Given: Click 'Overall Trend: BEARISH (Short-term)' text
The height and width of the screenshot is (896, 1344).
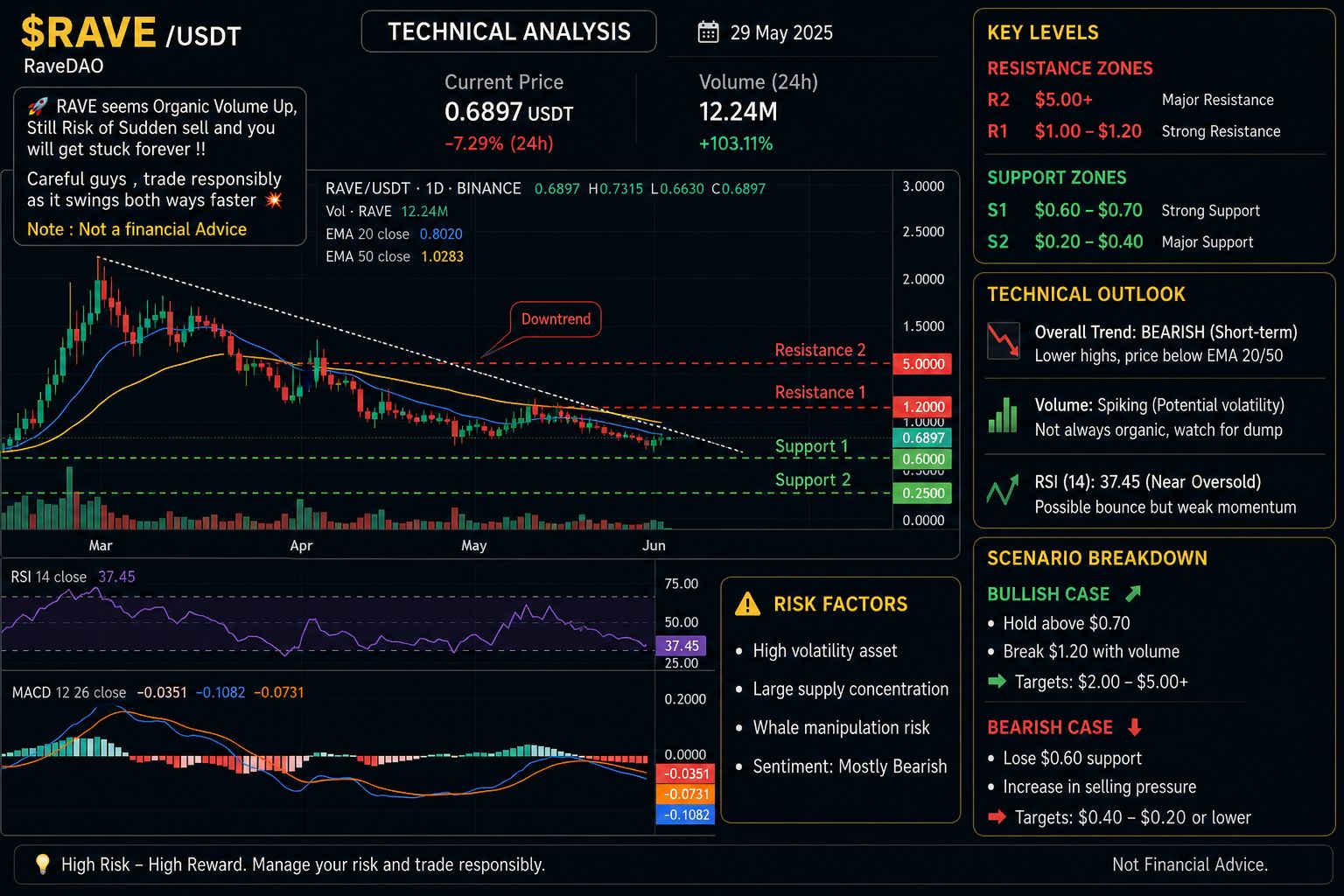Looking at the screenshot, I should point(1165,332).
